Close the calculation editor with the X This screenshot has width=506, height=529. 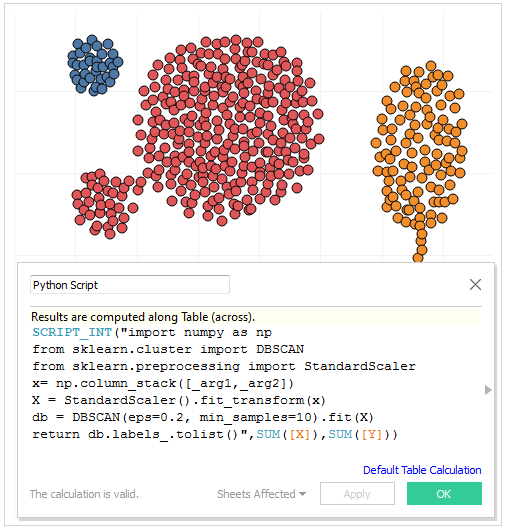475,285
